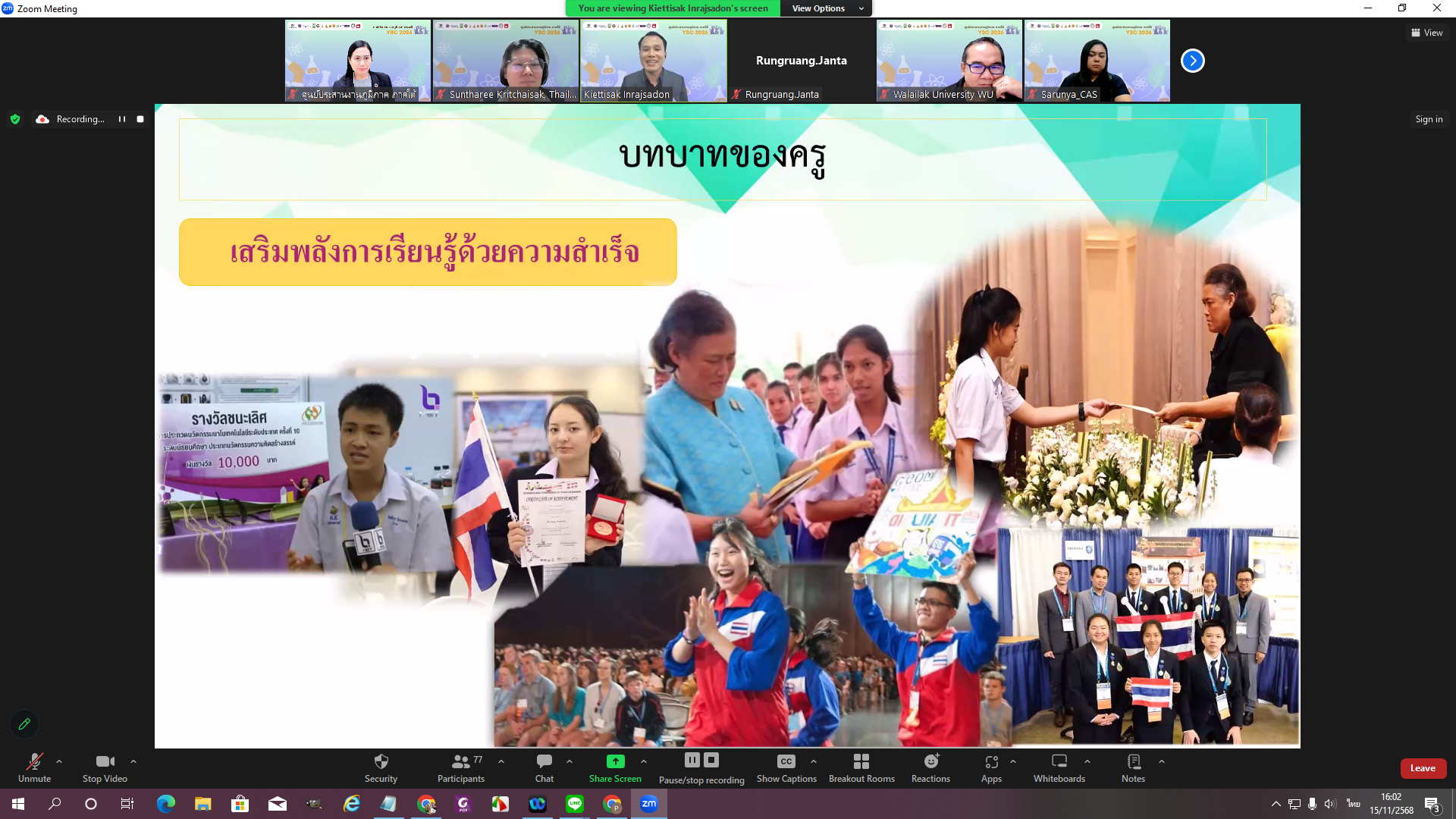Expand the View Options dropdown

tap(827, 8)
